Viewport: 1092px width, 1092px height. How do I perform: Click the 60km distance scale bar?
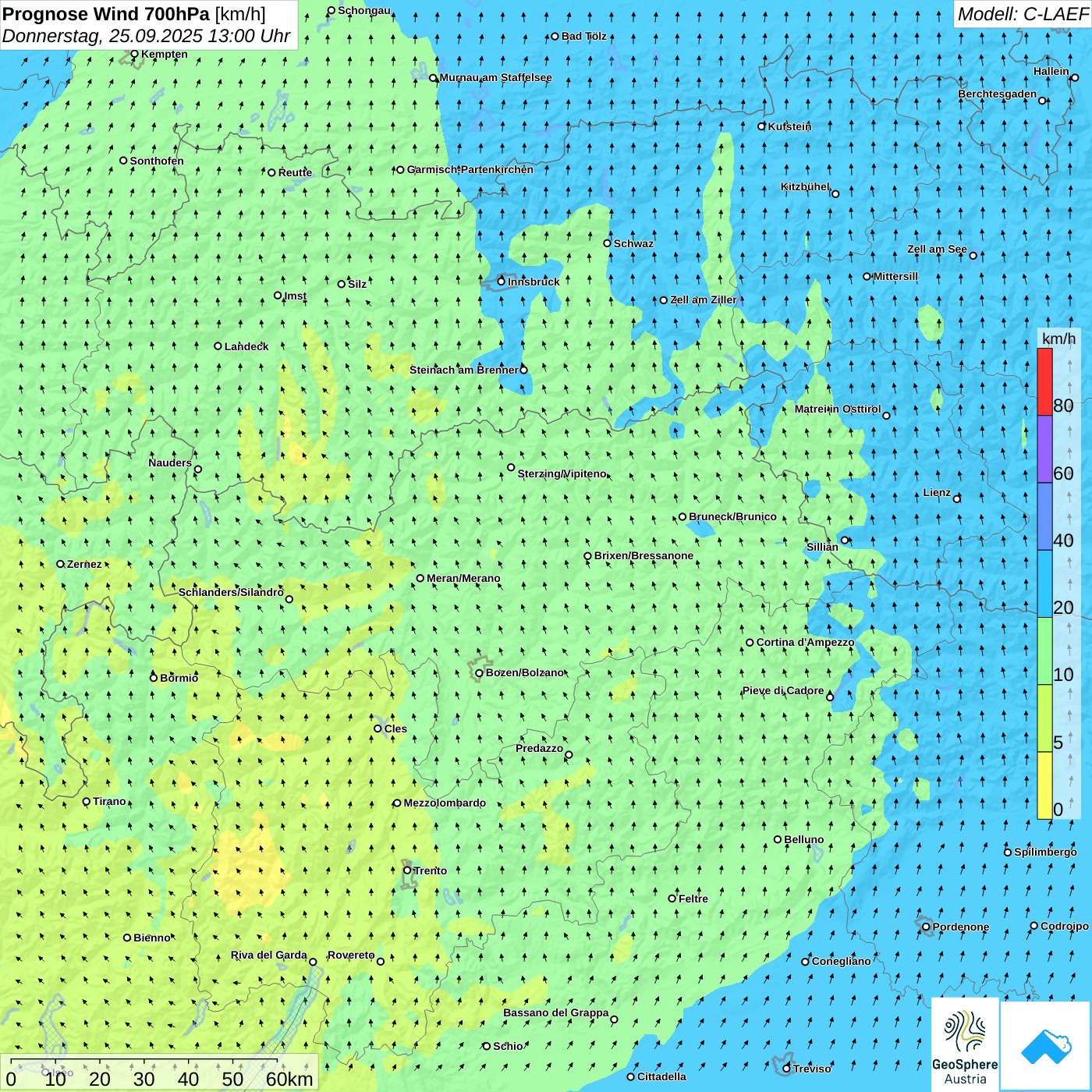pyautogui.click(x=160, y=1072)
